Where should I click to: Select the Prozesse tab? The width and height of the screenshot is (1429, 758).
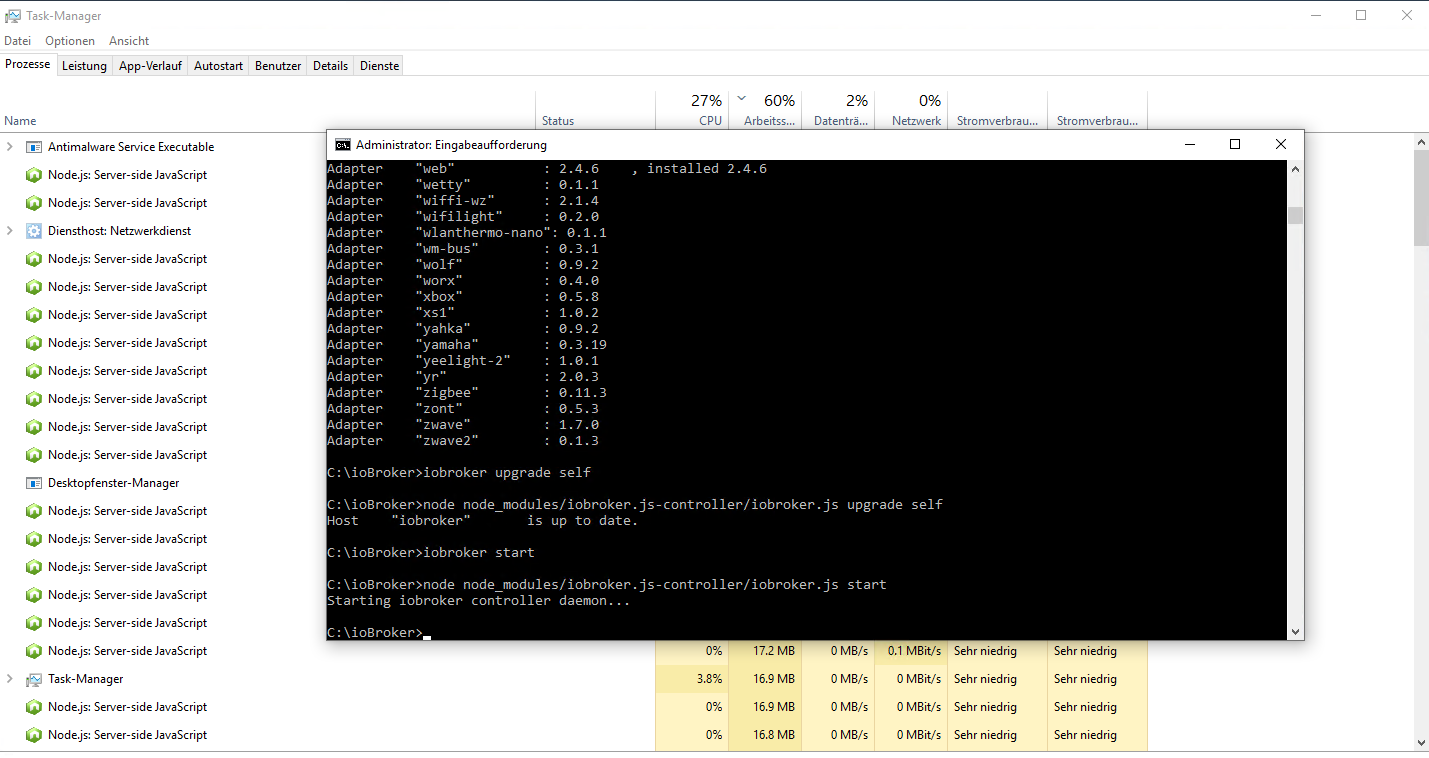point(28,65)
